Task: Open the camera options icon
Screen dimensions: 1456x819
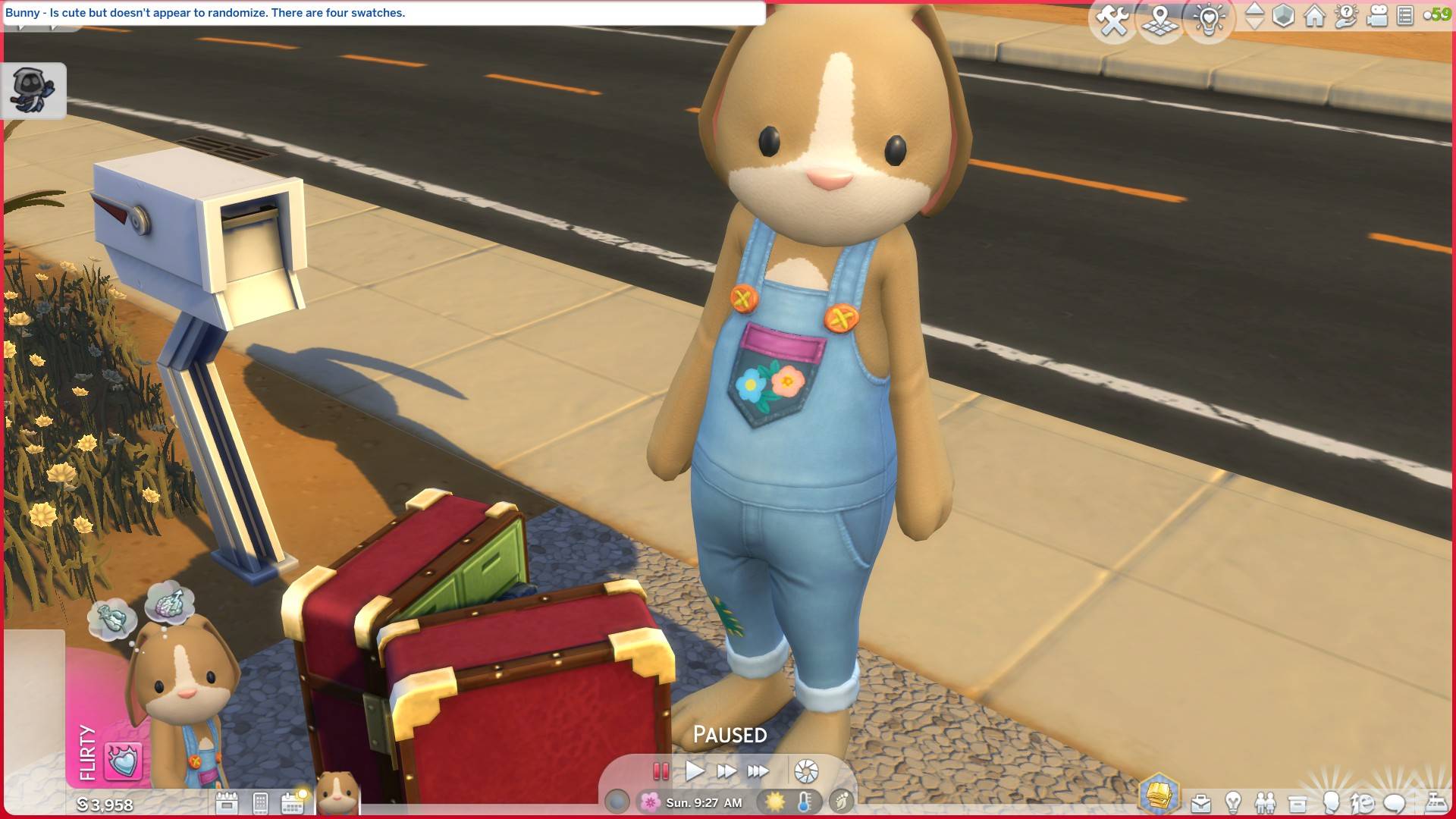Action: [1377, 16]
